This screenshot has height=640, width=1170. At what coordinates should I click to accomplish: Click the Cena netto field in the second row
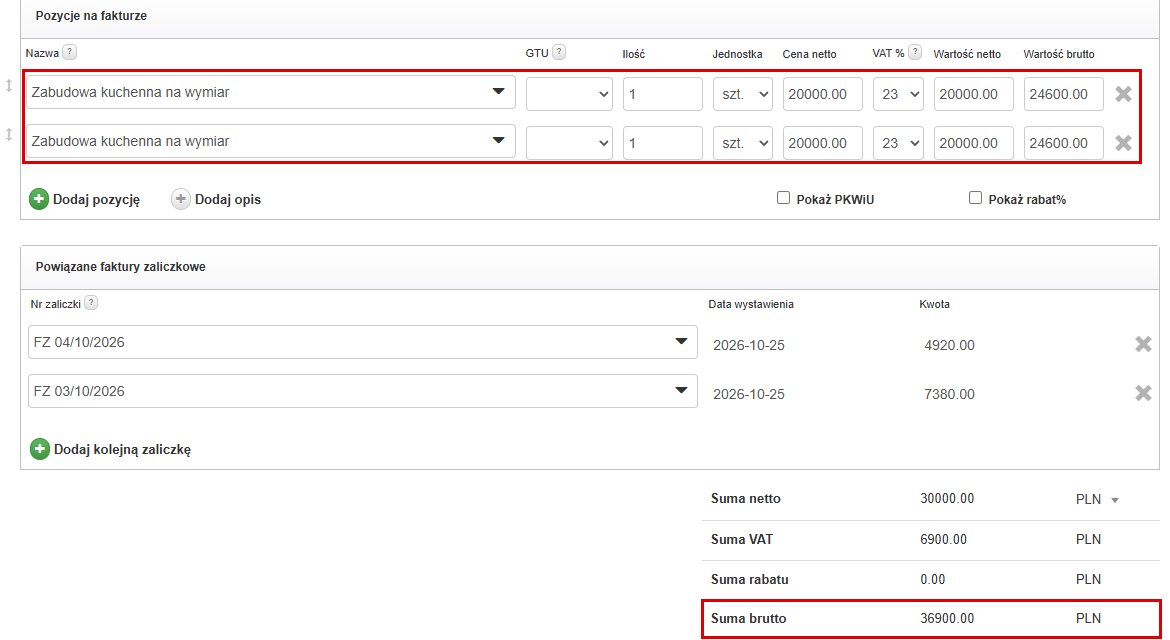click(823, 142)
